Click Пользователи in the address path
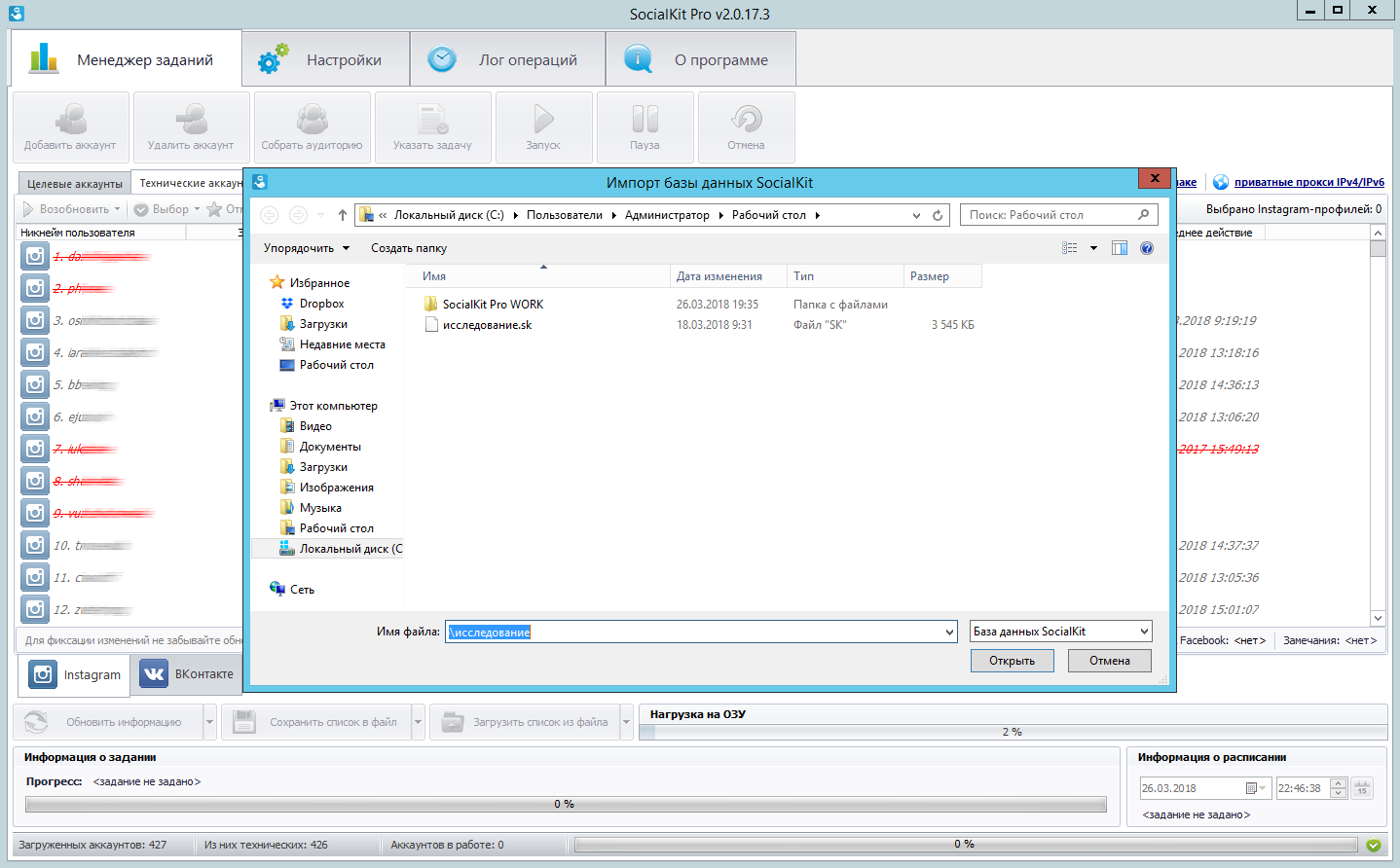 tap(565, 215)
